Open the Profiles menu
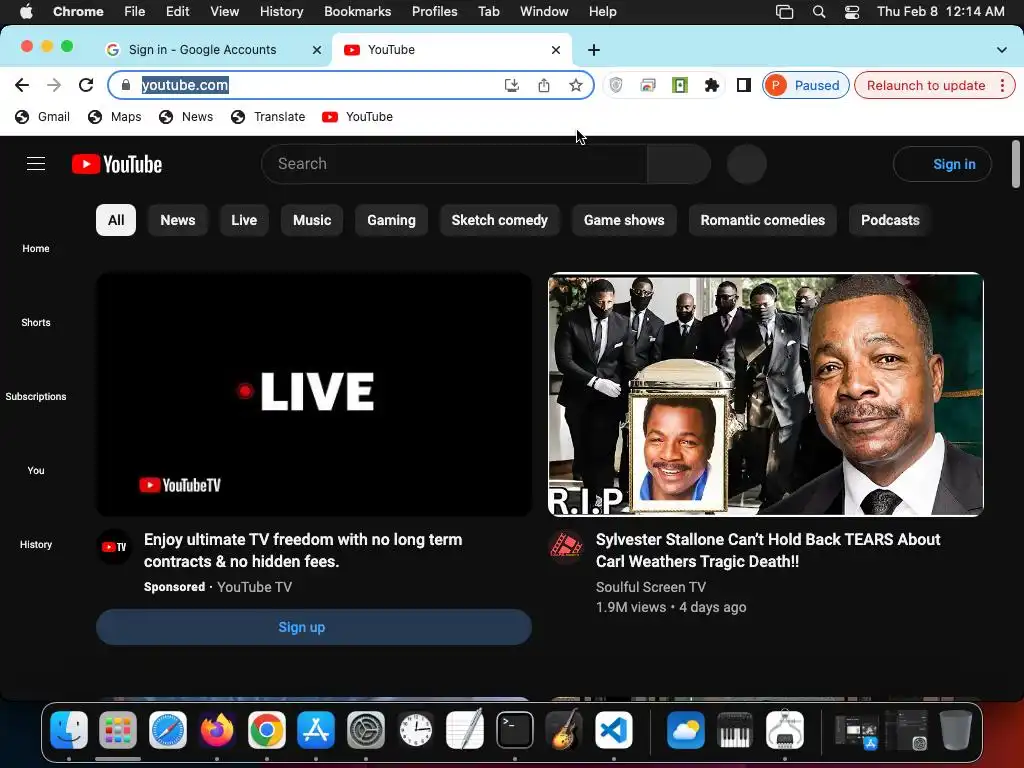This screenshot has height=768, width=1024. tap(434, 12)
